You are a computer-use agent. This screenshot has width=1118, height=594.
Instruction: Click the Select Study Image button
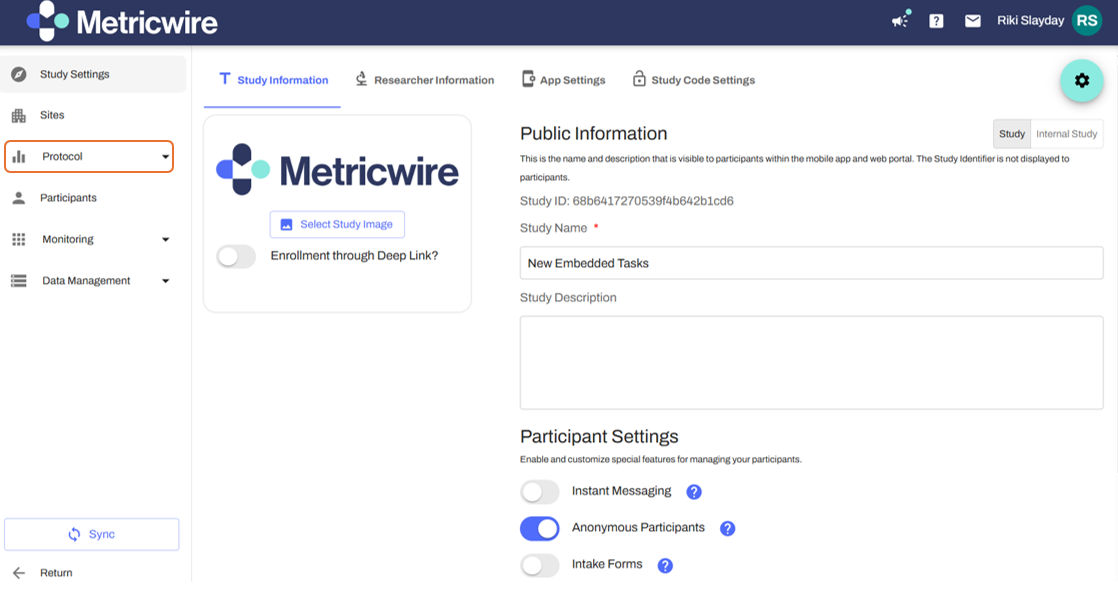pos(337,225)
